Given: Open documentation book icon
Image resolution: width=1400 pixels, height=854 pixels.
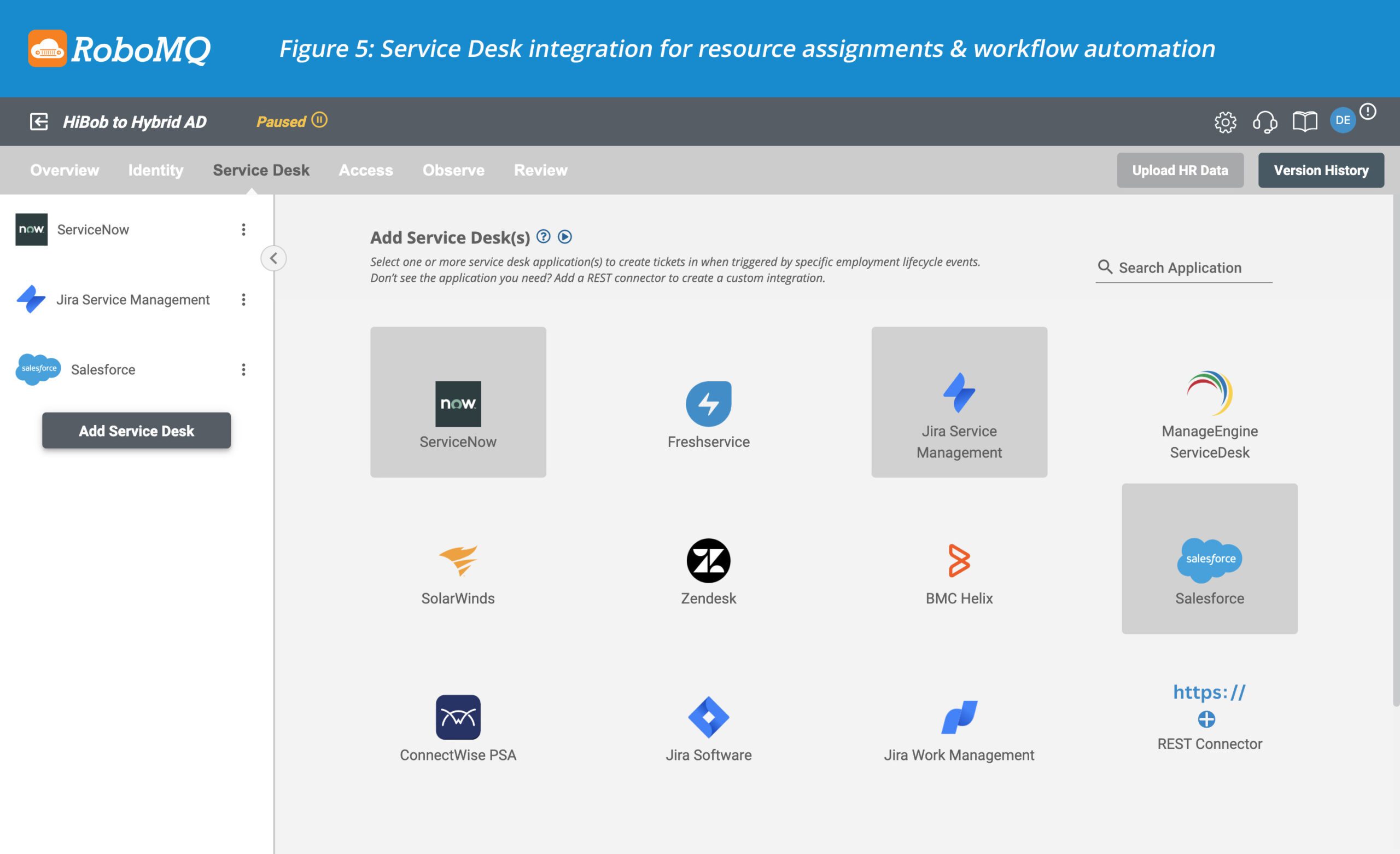Looking at the screenshot, I should click(x=1304, y=121).
